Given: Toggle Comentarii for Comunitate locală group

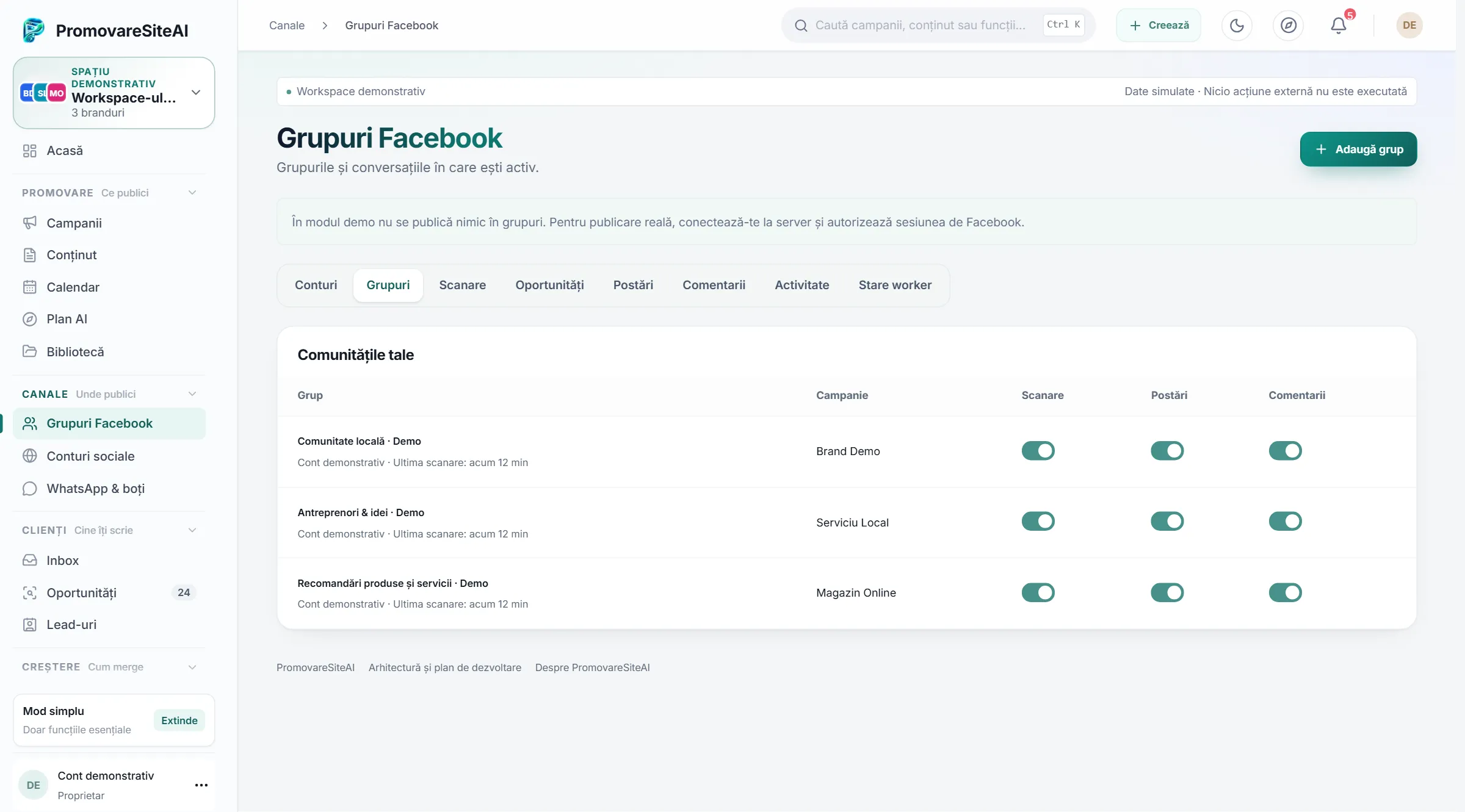Looking at the screenshot, I should tap(1285, 451).
